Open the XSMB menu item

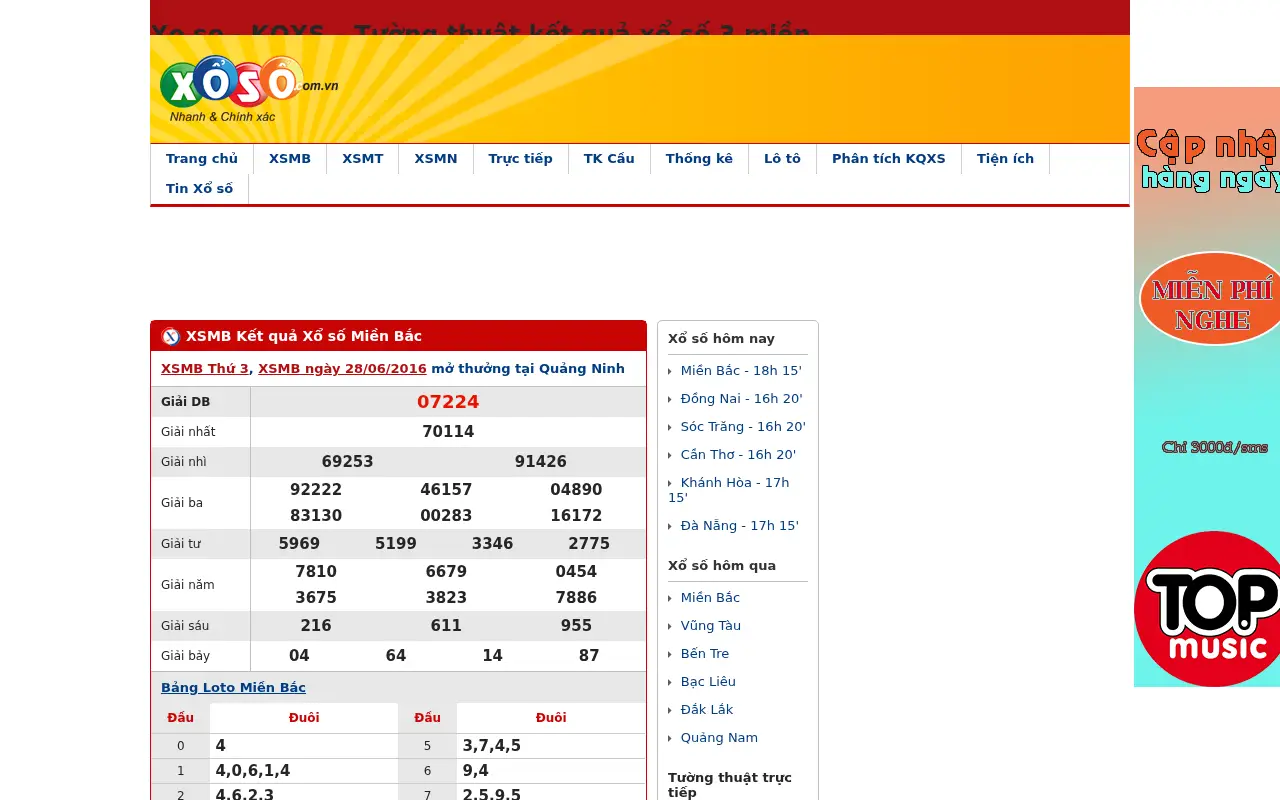point(290,159)
